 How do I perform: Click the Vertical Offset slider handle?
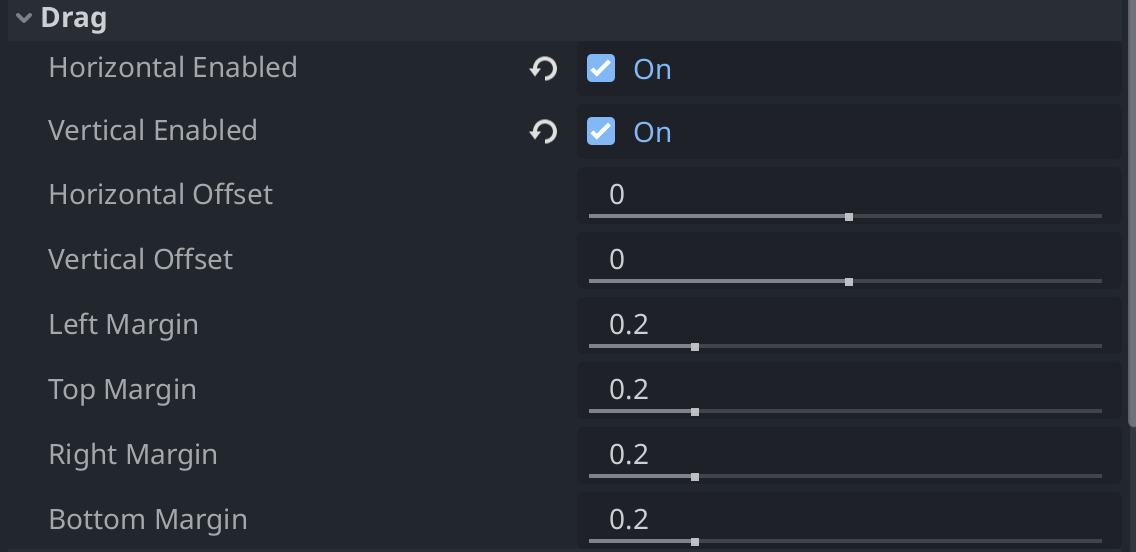tap(848, 282)
